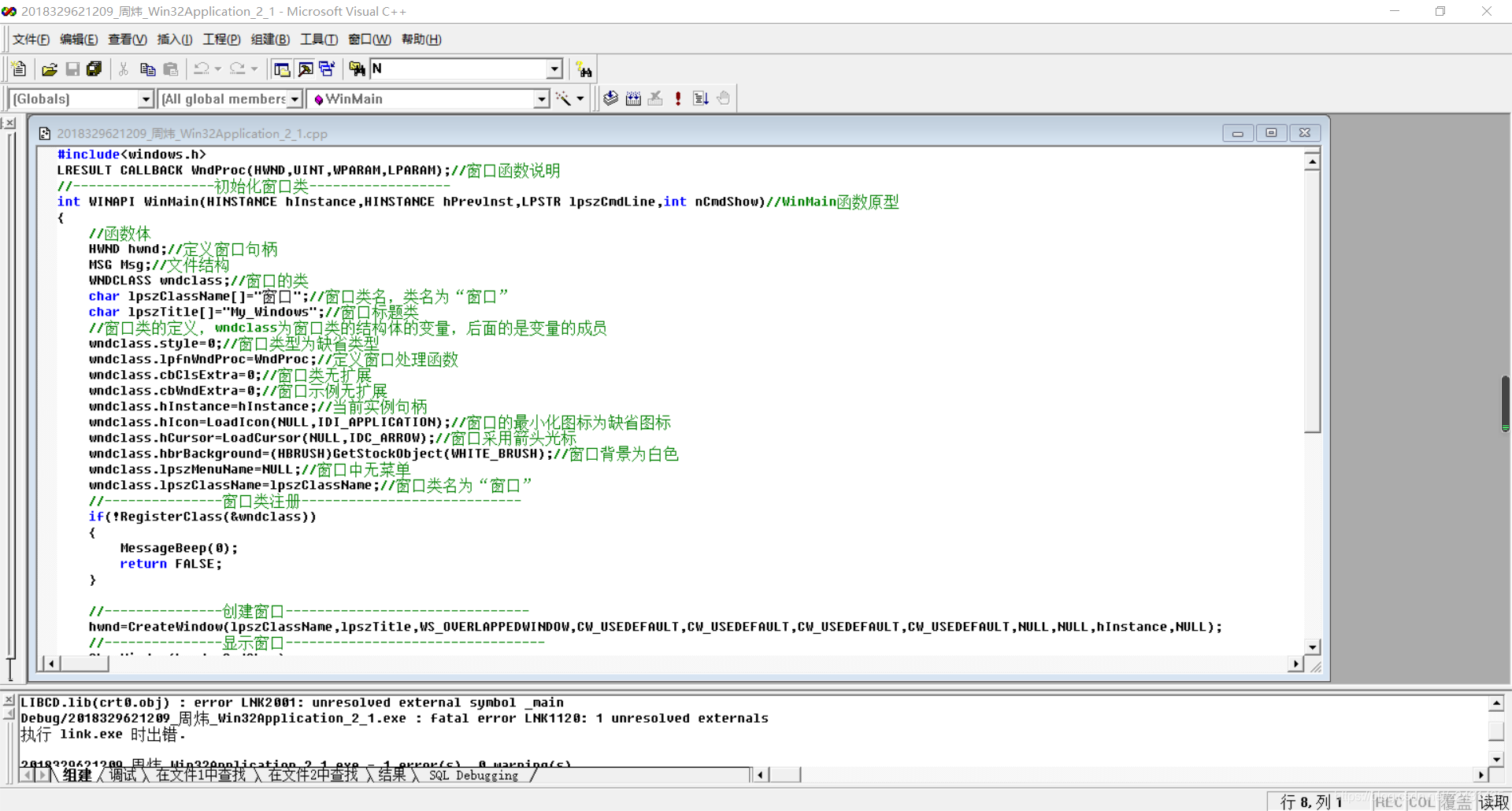Compile the file with the Compile icon
Image resolution: width=1512 pixels, height=811 pixels.
(610, 98)
